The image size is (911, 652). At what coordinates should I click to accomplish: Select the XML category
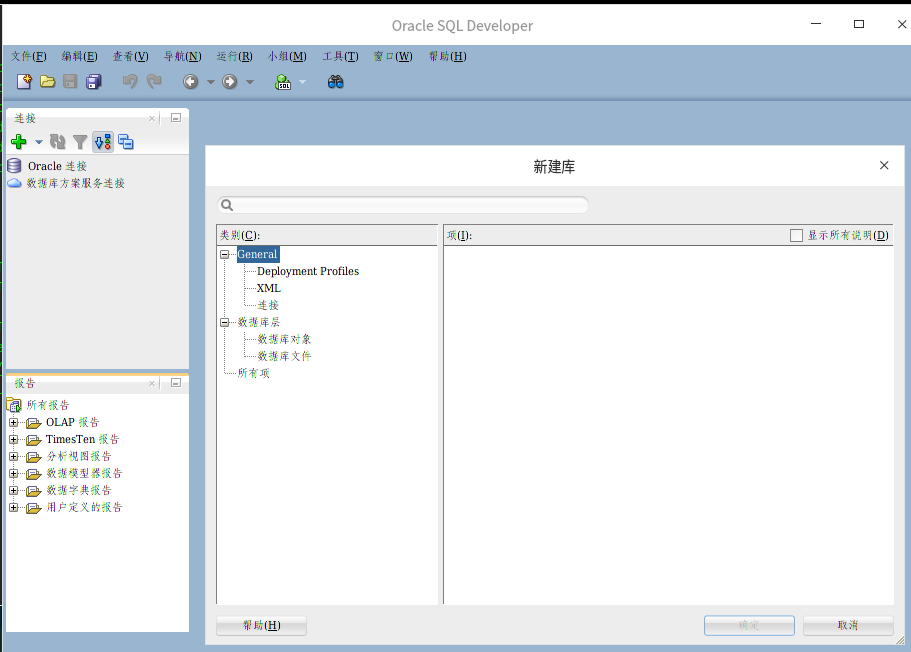[268, 288]
